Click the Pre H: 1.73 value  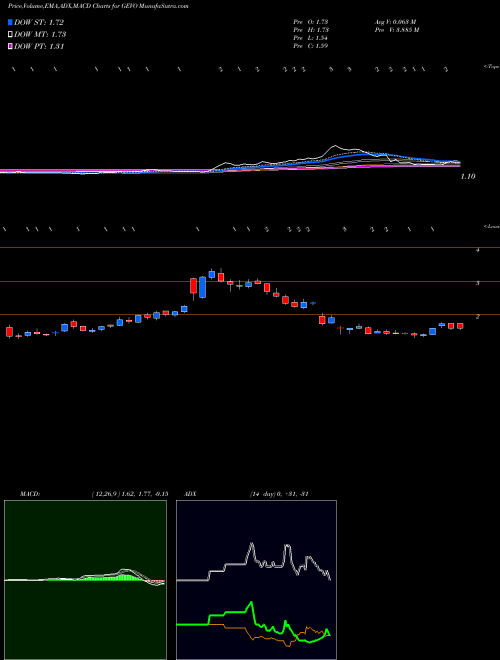tap(311, 30)
